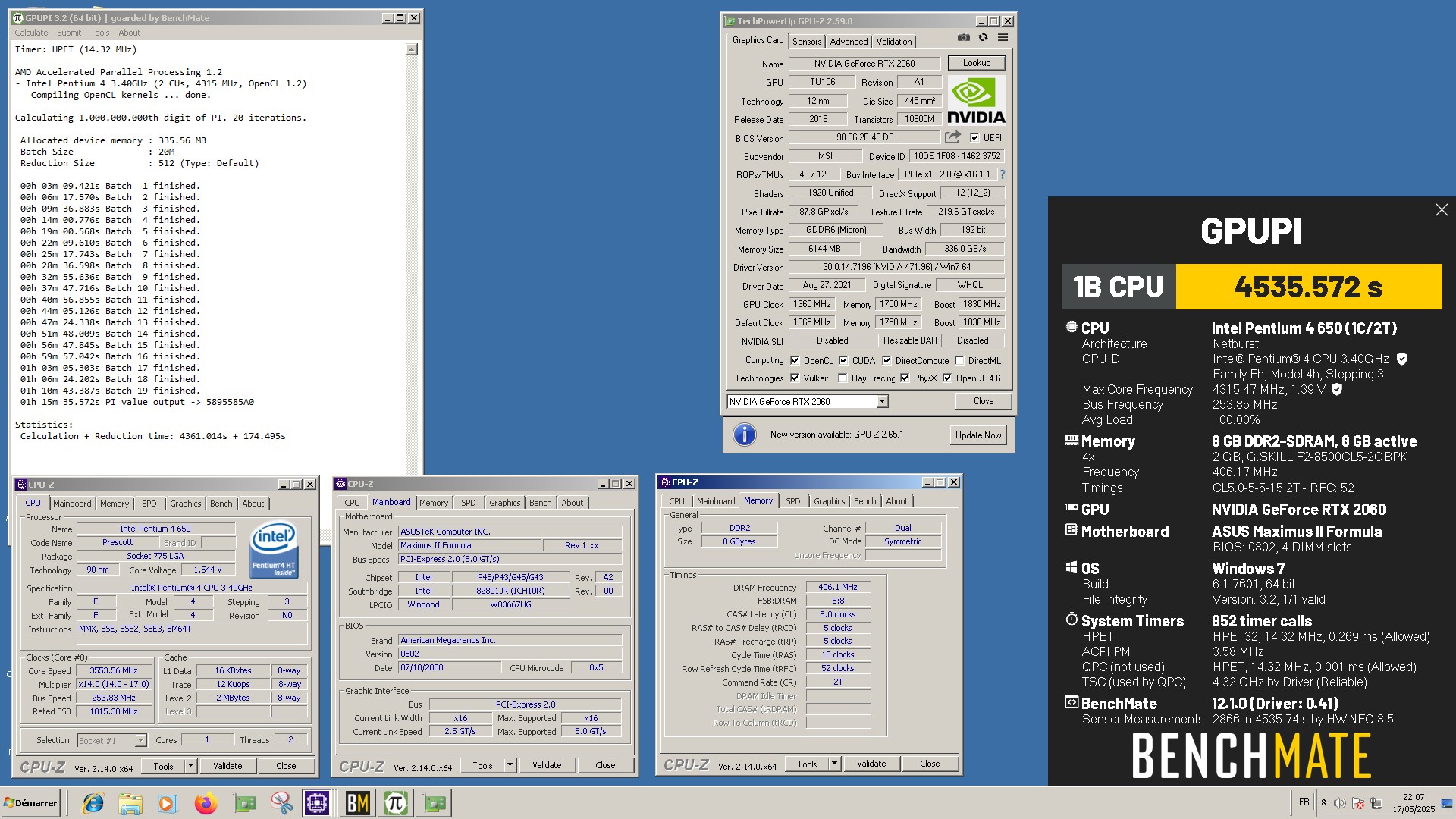Open the Socket #1 selection dropdown
1456x819 pixels.
pos(140,740)
